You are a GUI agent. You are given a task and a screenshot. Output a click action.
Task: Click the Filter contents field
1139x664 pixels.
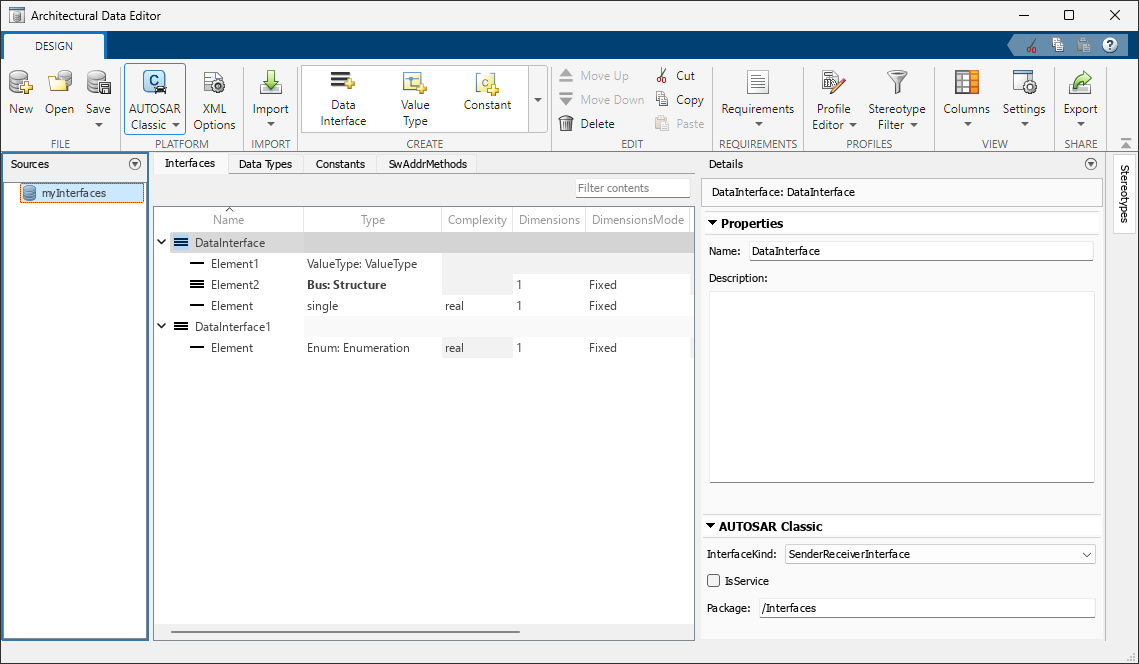pyautogui.click(x=632, y=188)
